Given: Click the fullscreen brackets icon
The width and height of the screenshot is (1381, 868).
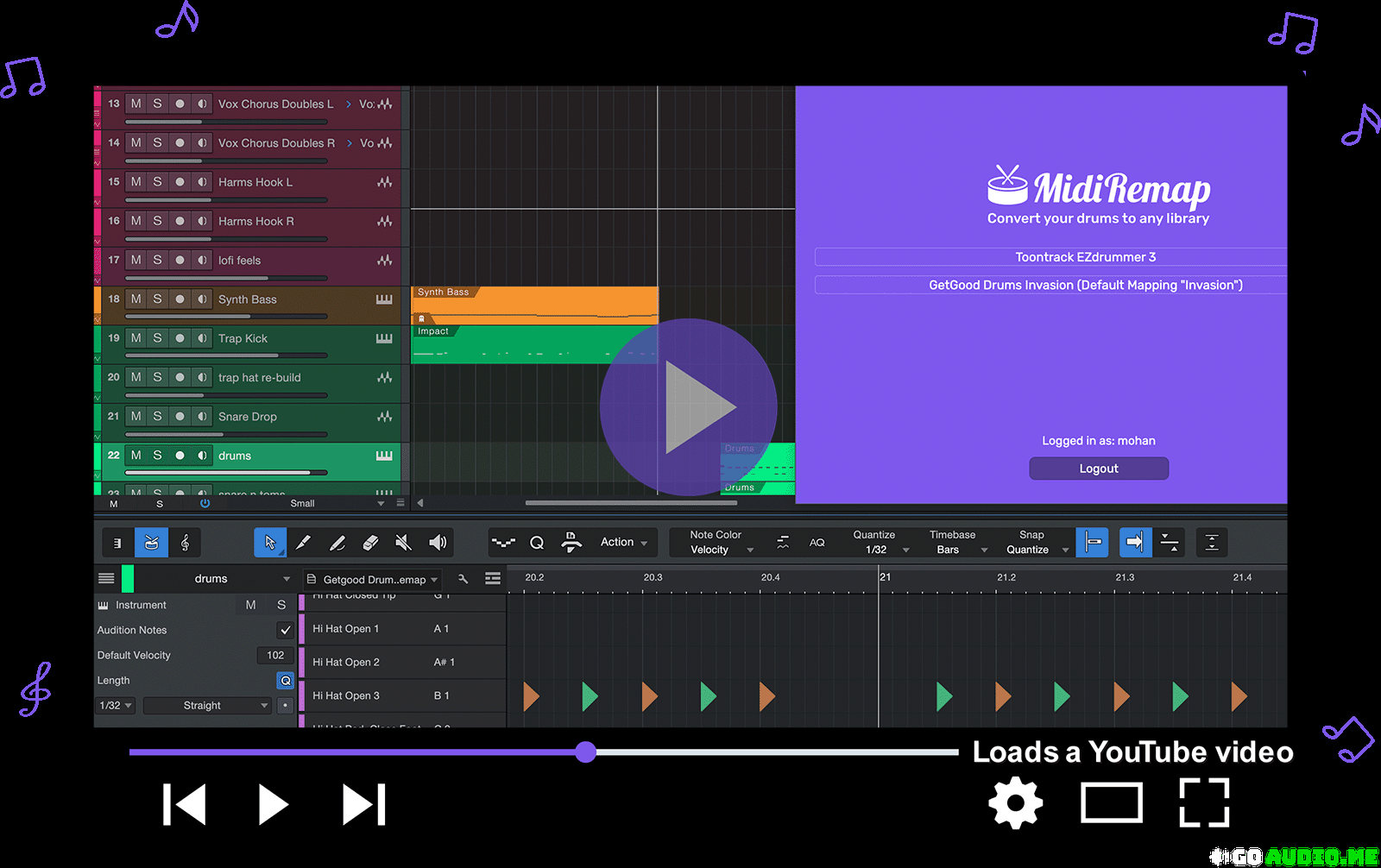Looking at the screenshot, I should [1204, 802].
